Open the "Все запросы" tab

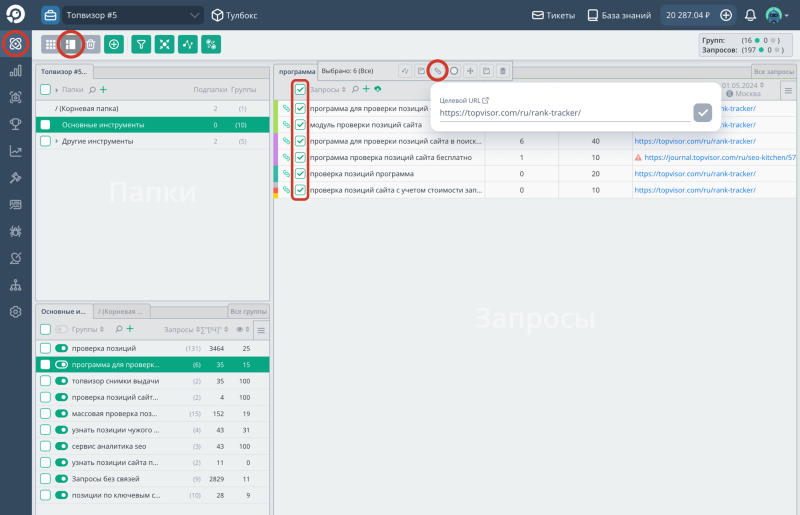[773, 71]
